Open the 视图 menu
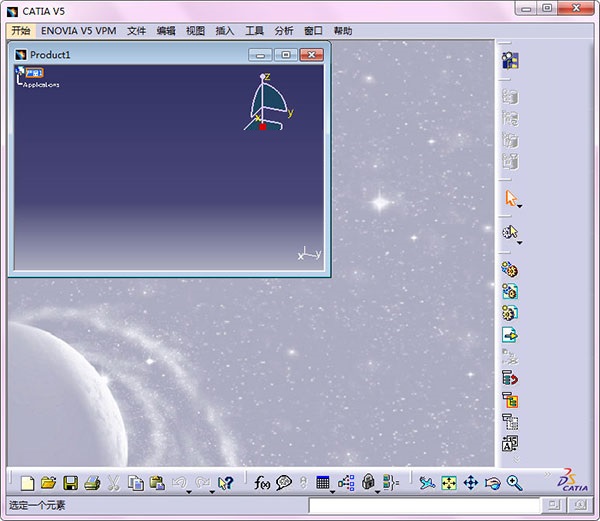The width and height of the screenshot is (600, 521). point(196,31)
